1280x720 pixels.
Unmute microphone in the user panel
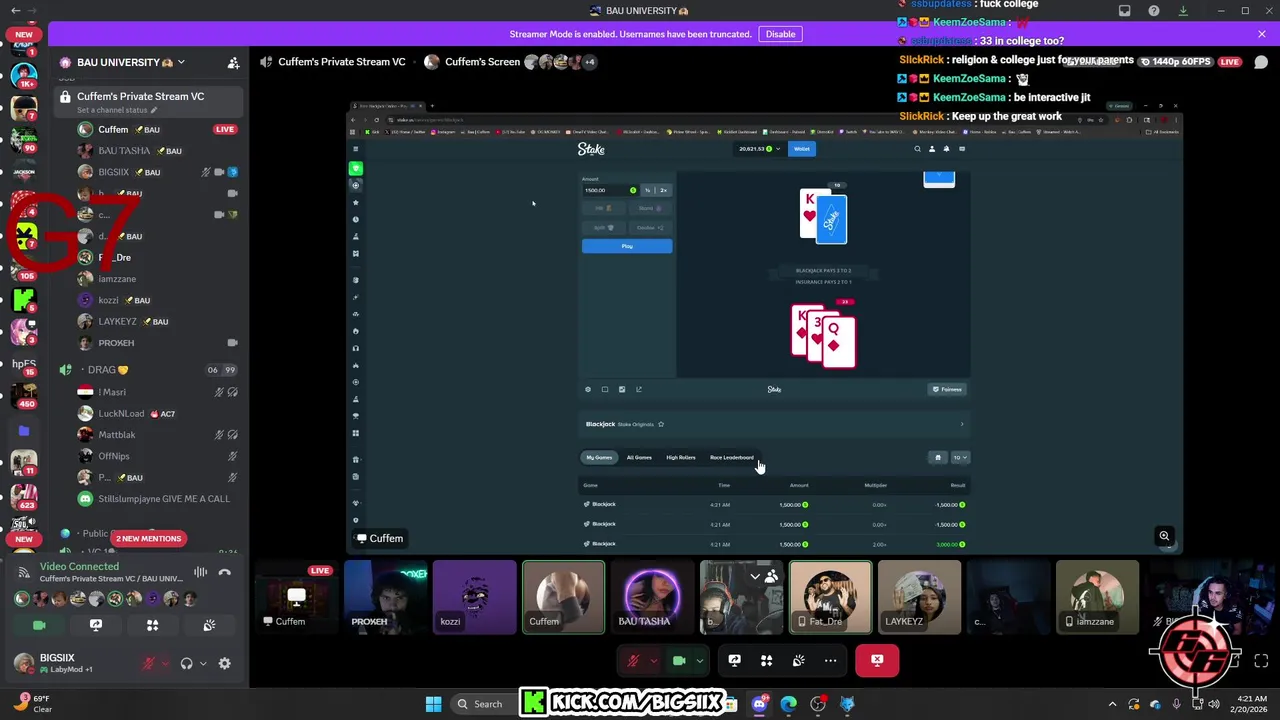[x=149, y=663]
